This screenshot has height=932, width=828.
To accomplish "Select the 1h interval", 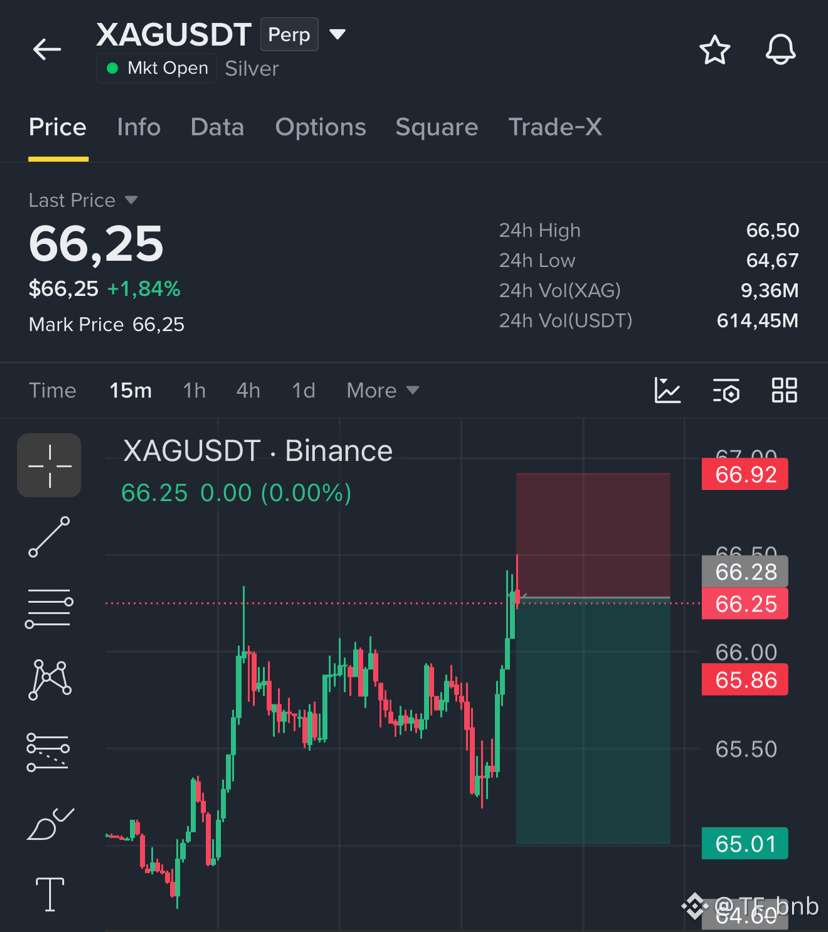I will [194, 391].
